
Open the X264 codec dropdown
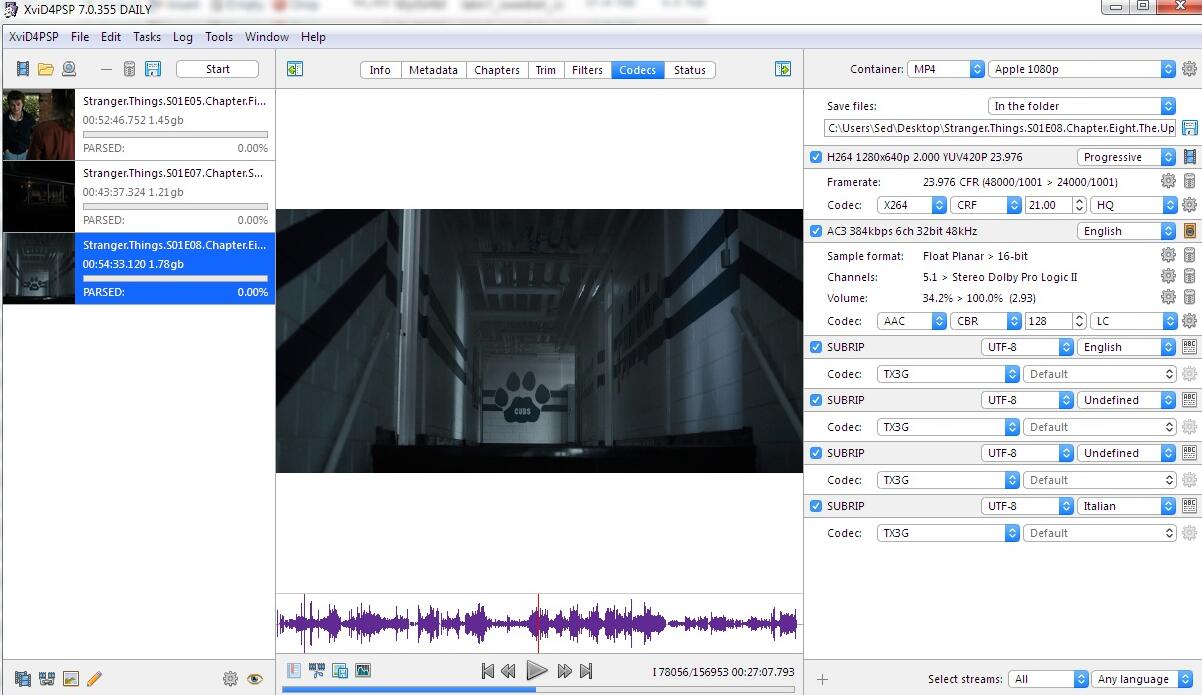pos(912,205)
